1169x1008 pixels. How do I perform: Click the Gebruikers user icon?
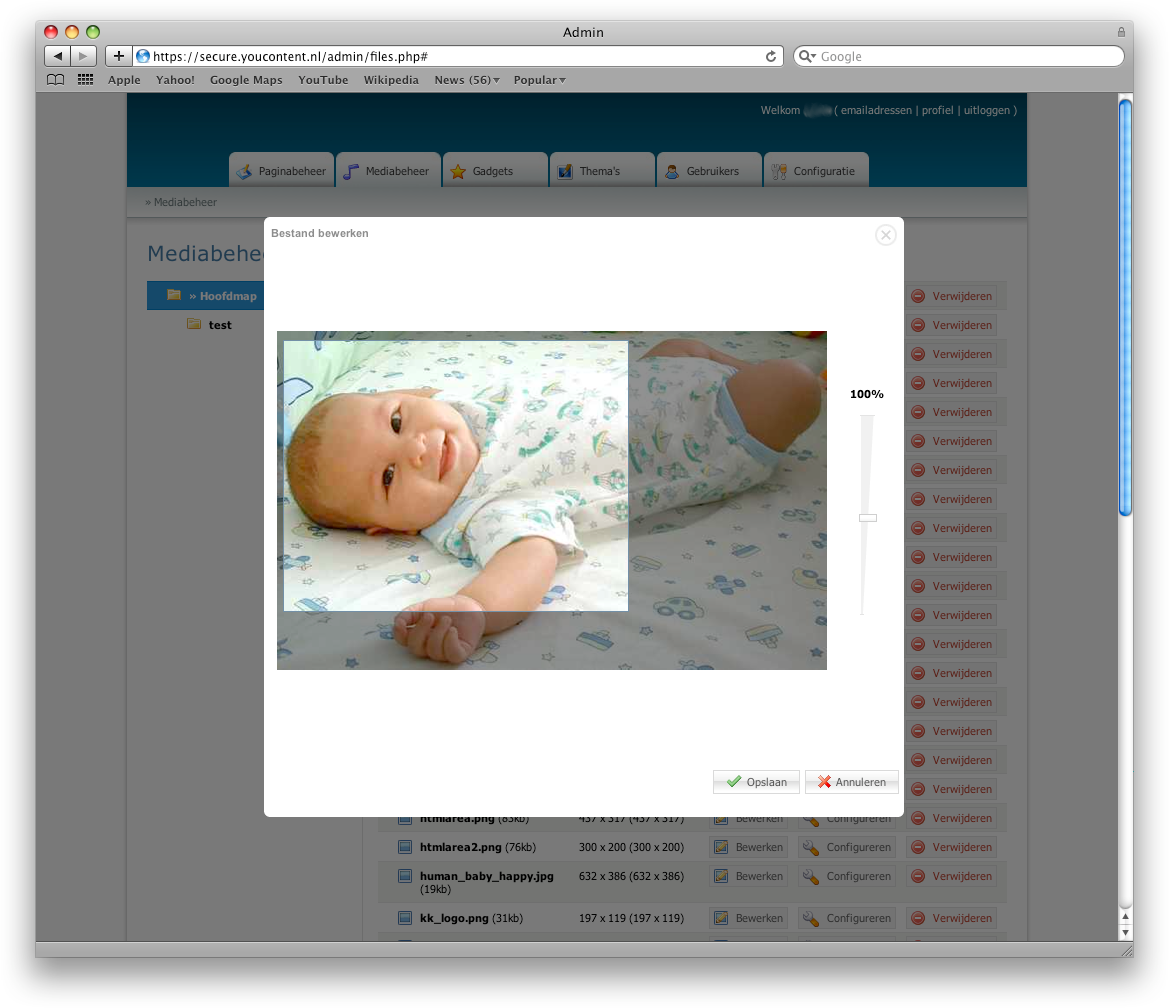click(672, 172)
